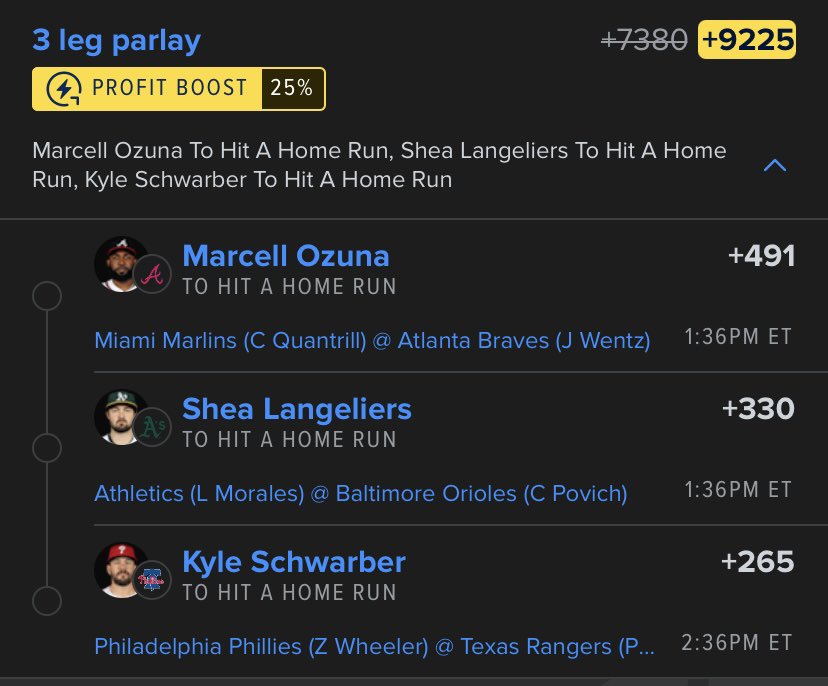
Task: Click the profit boost lightning icon
Action: (x=63, y=89)
